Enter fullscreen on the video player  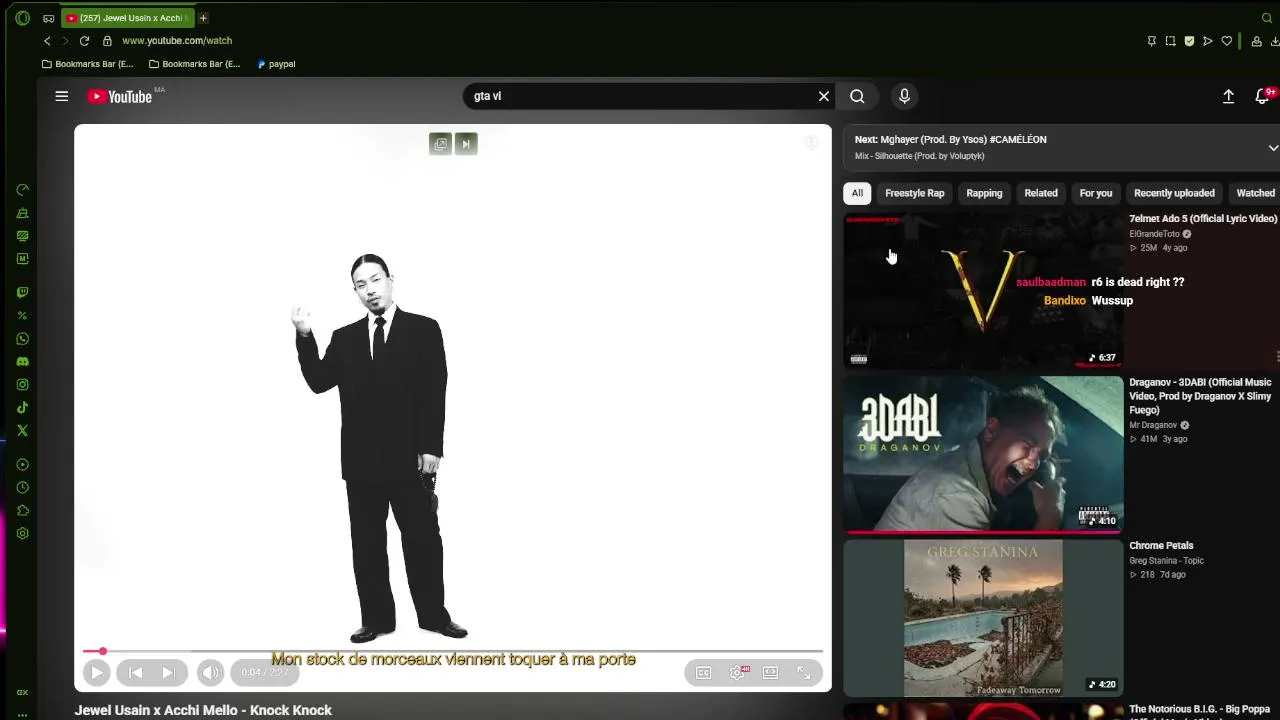point(804,673)
